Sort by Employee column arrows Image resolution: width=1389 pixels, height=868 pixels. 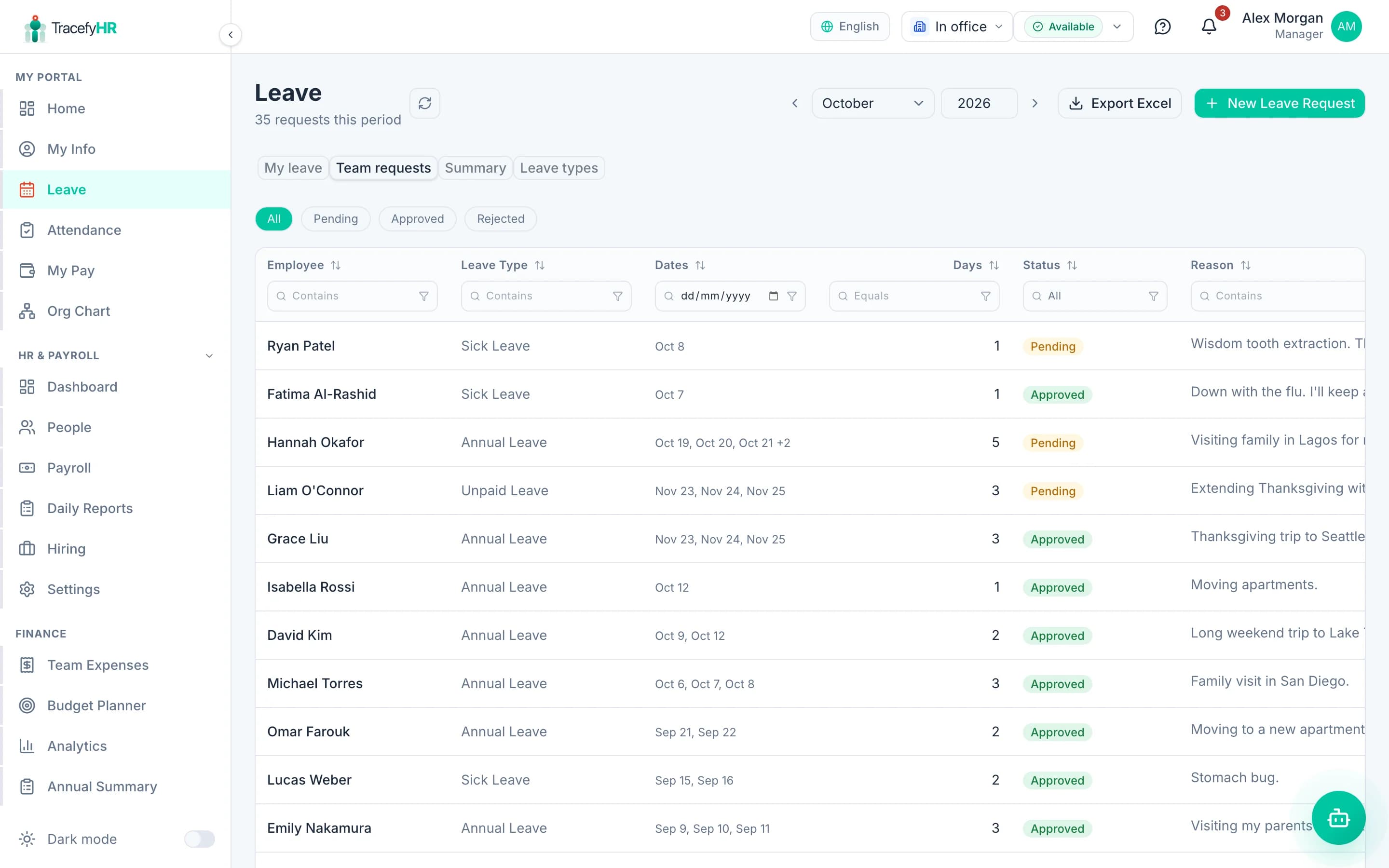336,265
